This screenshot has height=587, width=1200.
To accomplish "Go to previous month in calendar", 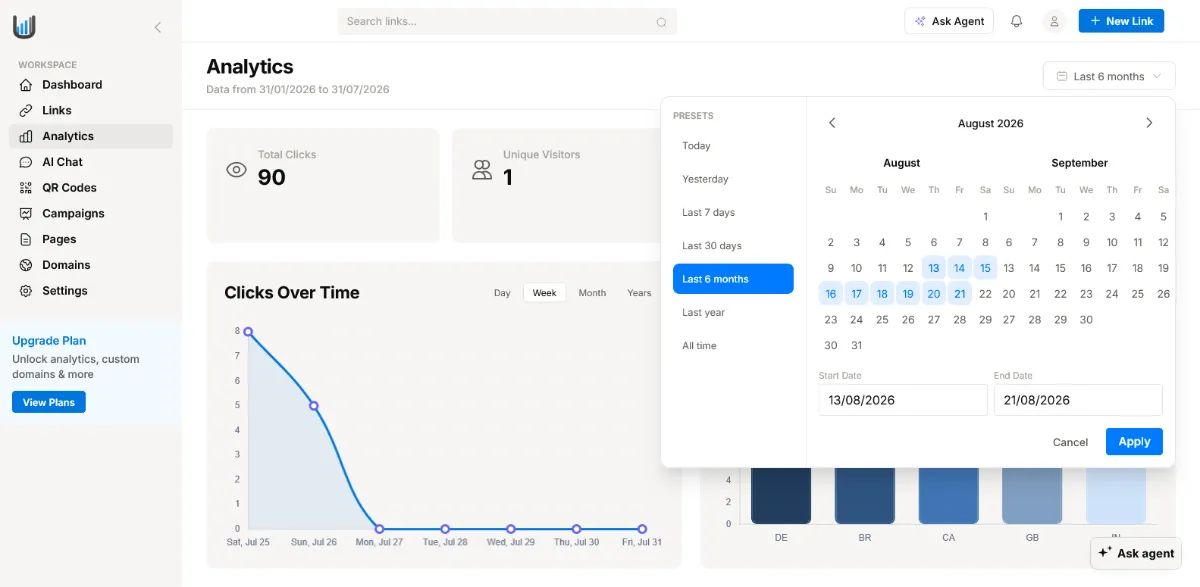I will 832,123.
